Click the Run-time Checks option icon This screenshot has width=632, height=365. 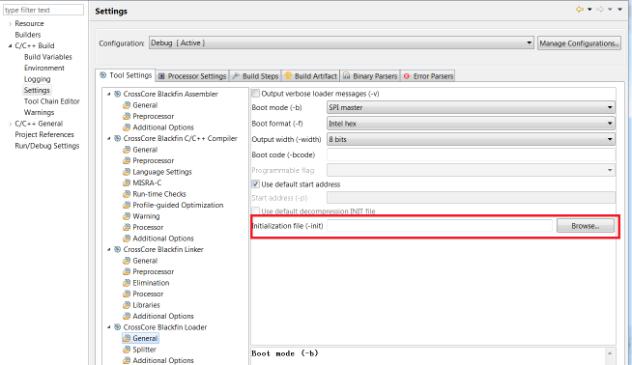[127, 194]
